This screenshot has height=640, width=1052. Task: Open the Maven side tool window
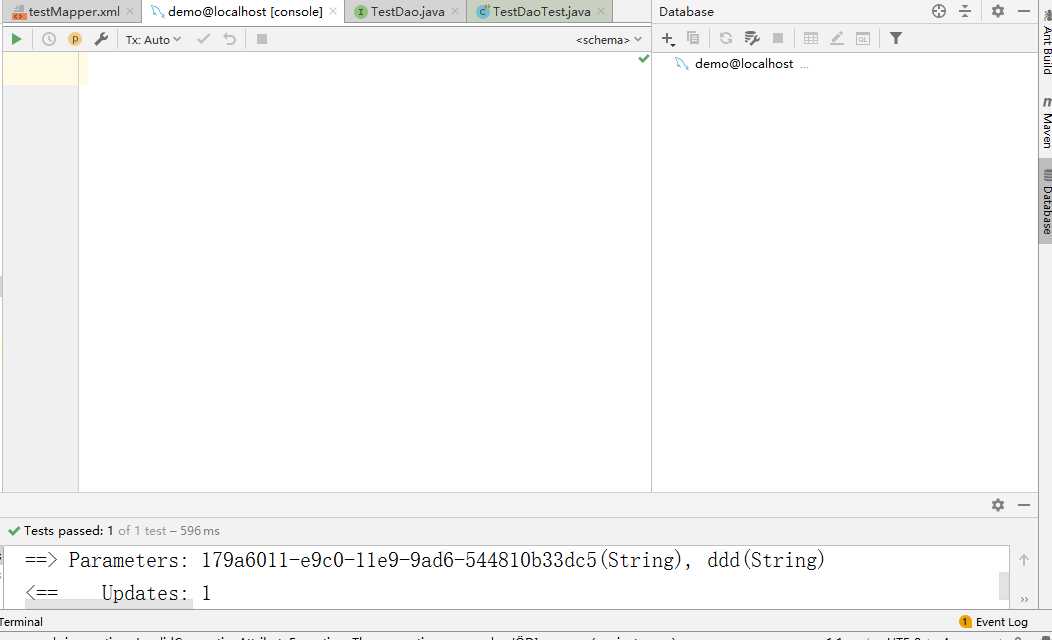(1046, 123)
